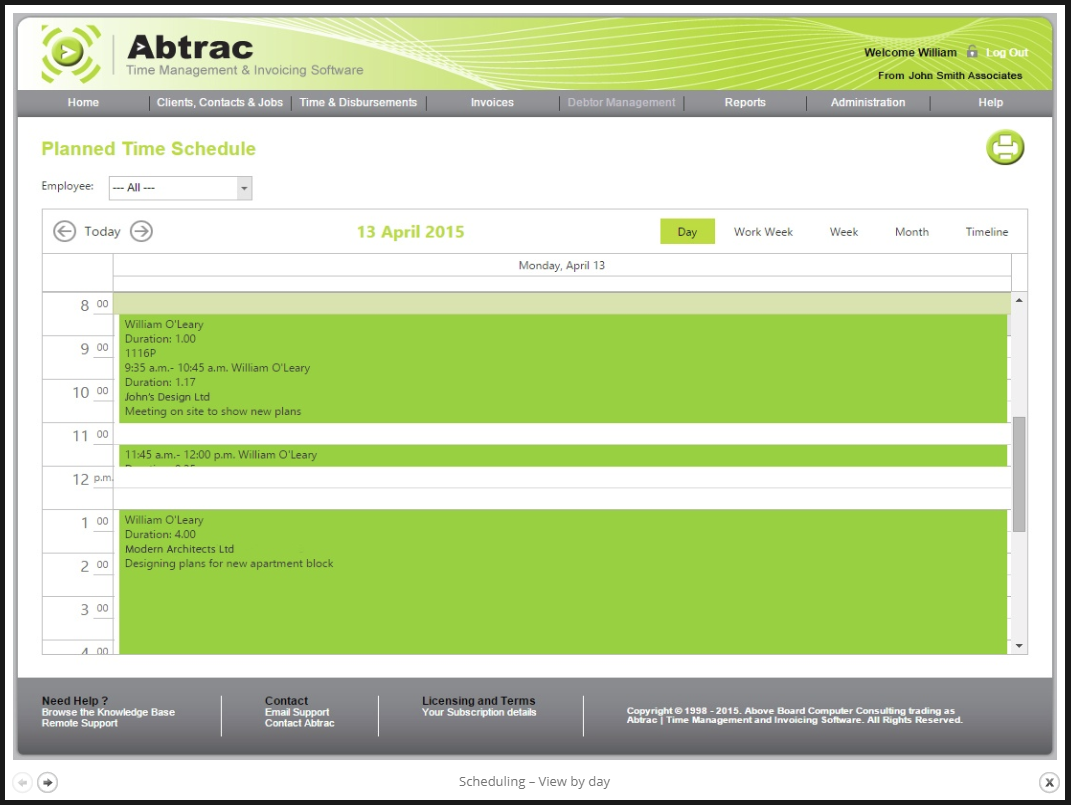Click the 11:00 time slot label
1071x805 pixels.
[x=90, y=436]
